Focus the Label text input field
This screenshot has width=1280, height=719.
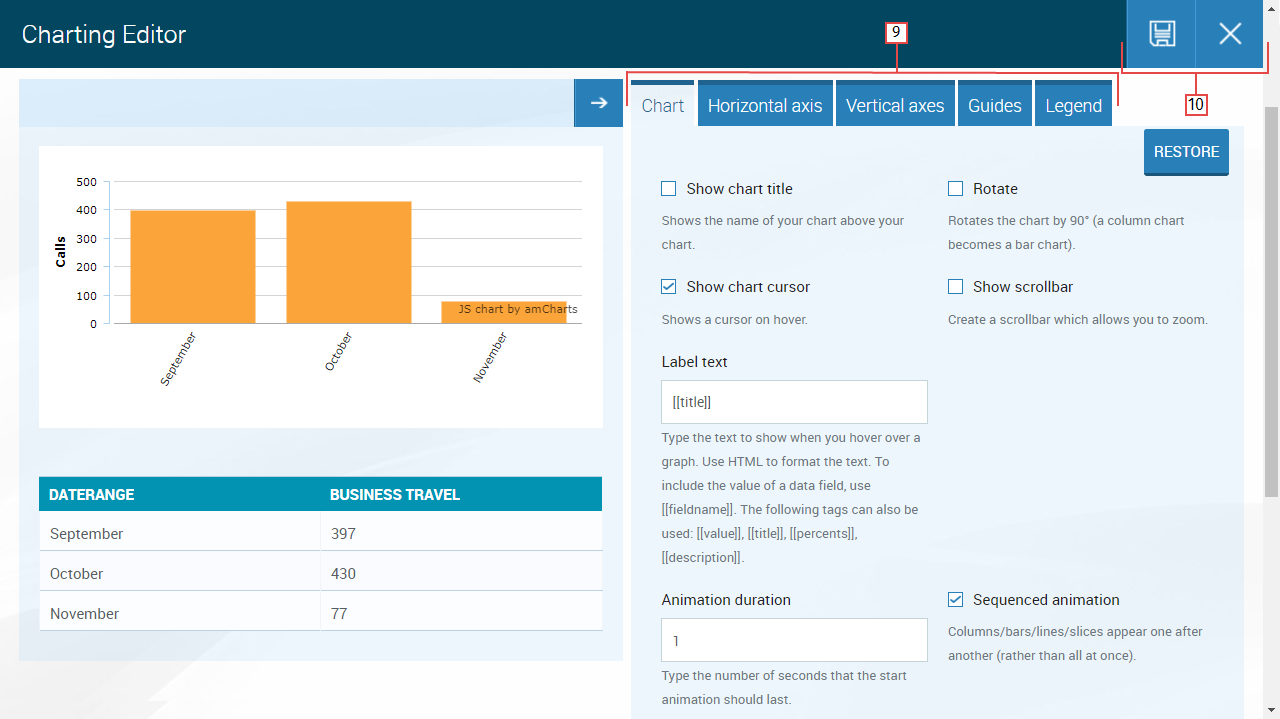tap(794, 402)
